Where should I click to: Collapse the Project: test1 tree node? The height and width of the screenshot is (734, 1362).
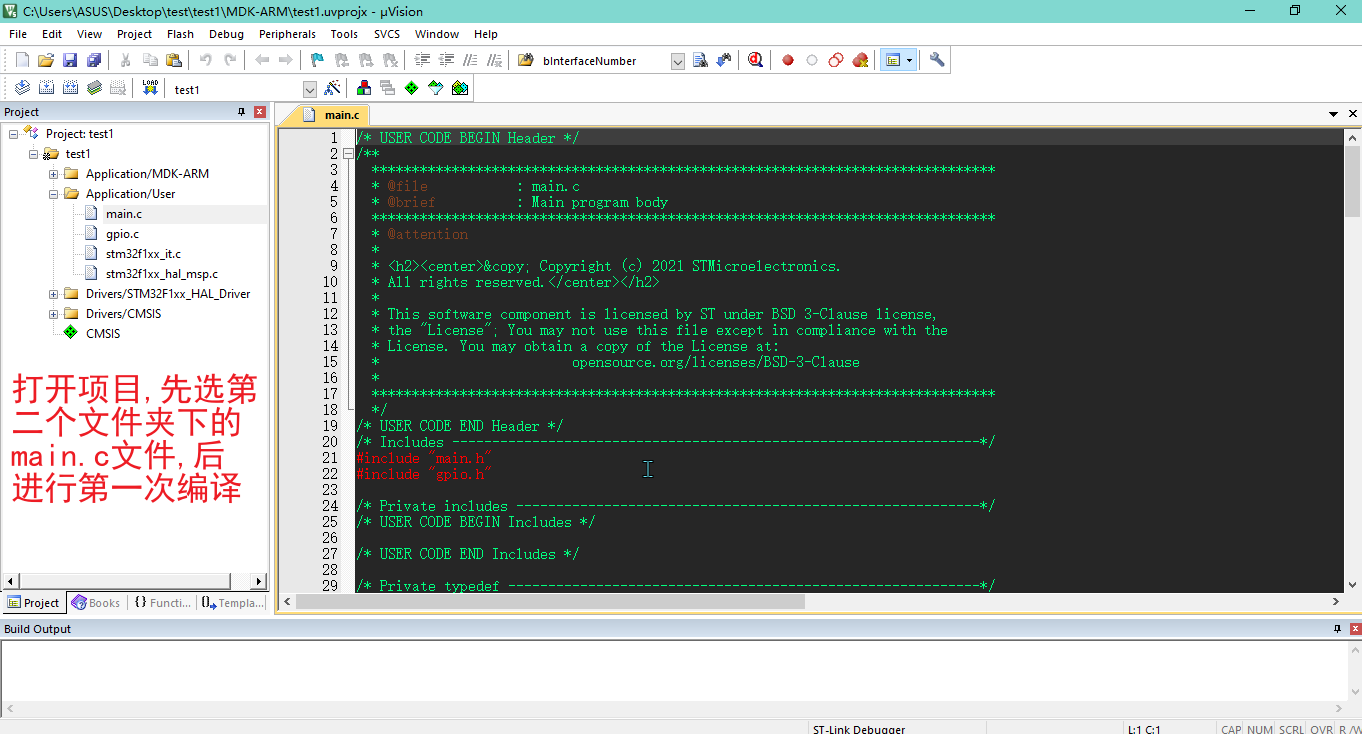pos(13,134)
